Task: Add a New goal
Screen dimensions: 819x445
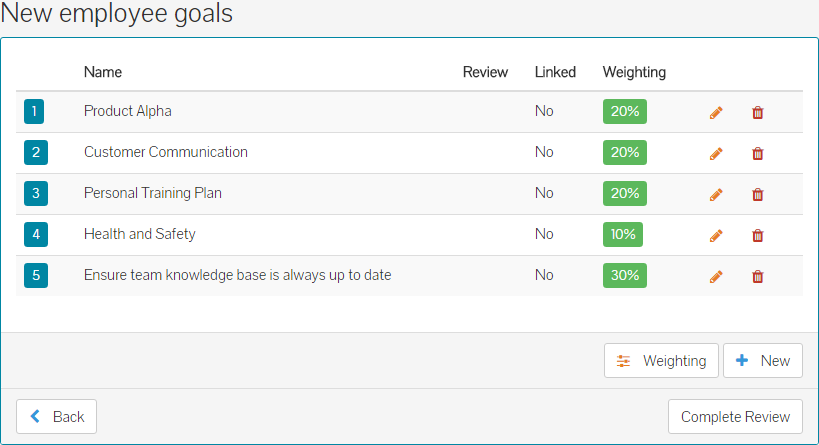Action: pos(762,361)
